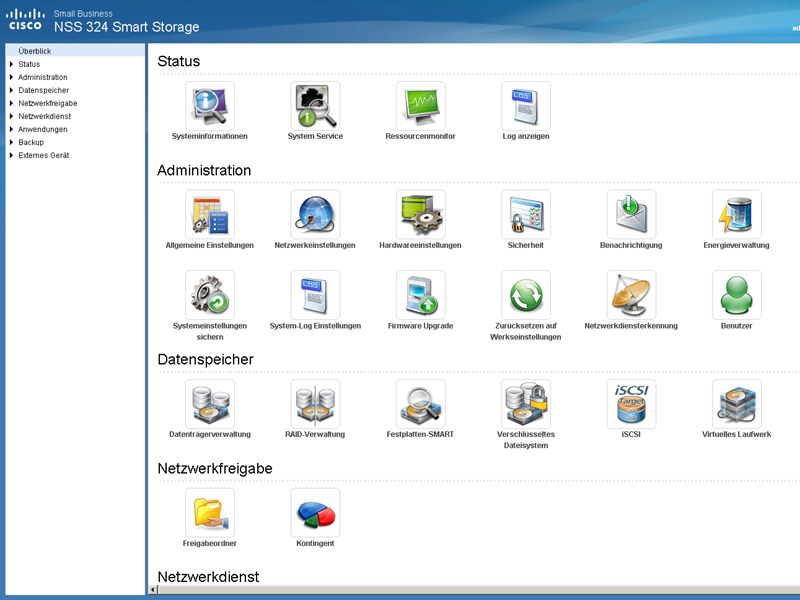Viewport: 800px width, 600px height.
Task: Open the Sicherheit icon
Action: tap(526, 214)
